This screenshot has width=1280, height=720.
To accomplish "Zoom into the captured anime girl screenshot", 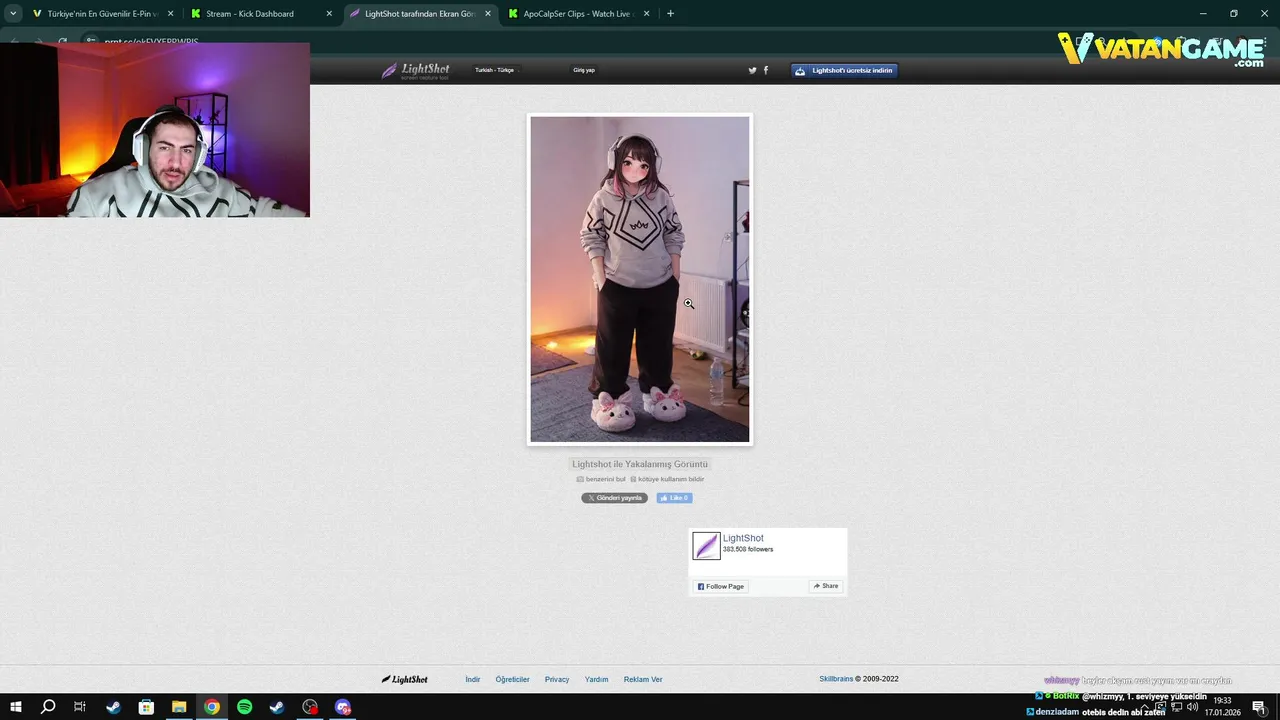I will (640, 279).
